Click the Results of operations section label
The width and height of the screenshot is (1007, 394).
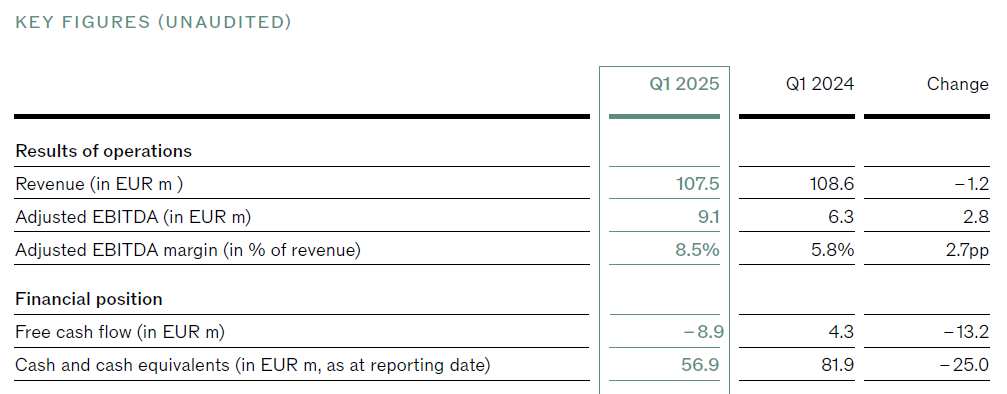(x=103, y=151)
